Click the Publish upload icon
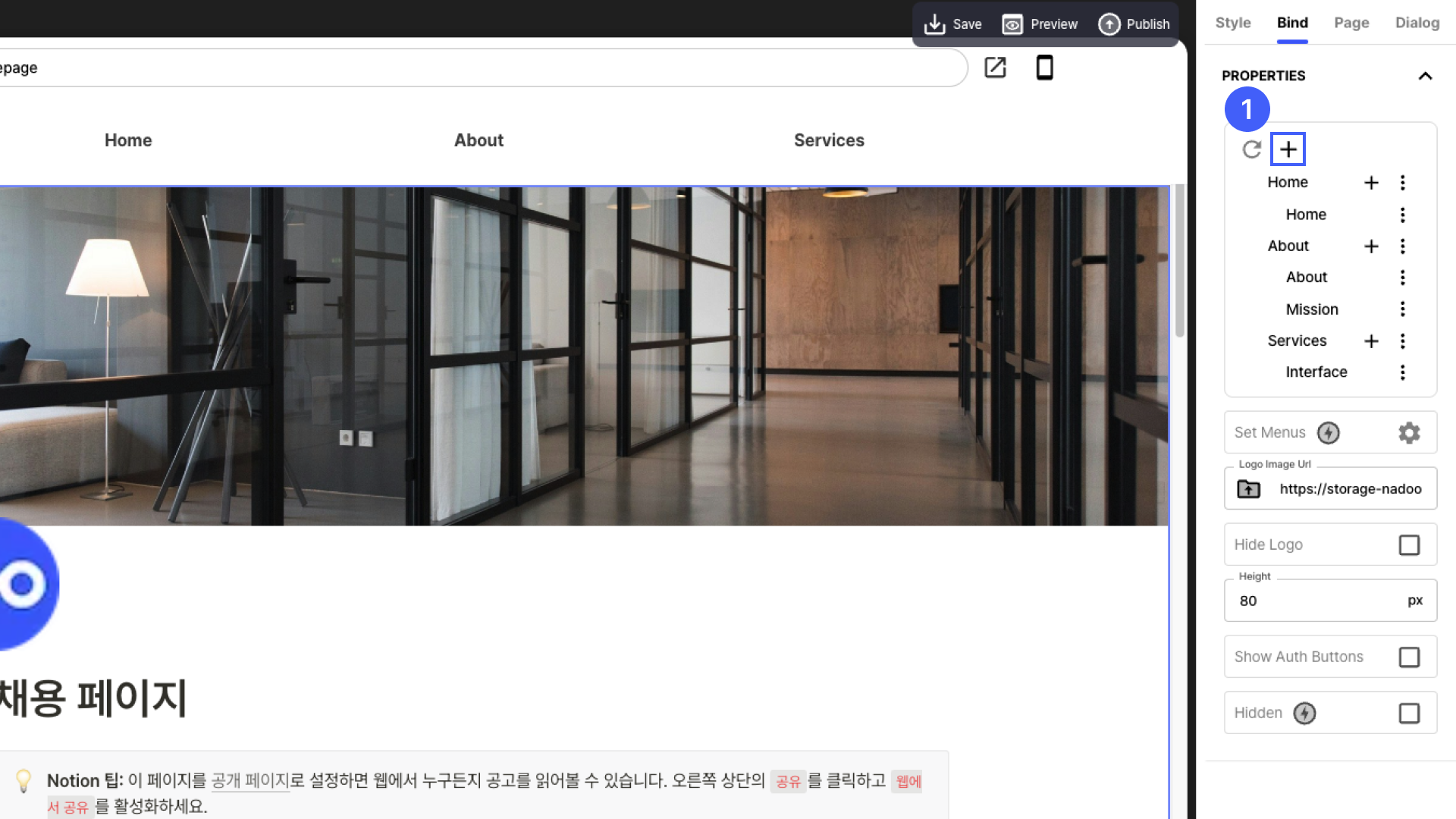The height and width of the screenshot is (819, 1456). click(x=1109, y=24)
